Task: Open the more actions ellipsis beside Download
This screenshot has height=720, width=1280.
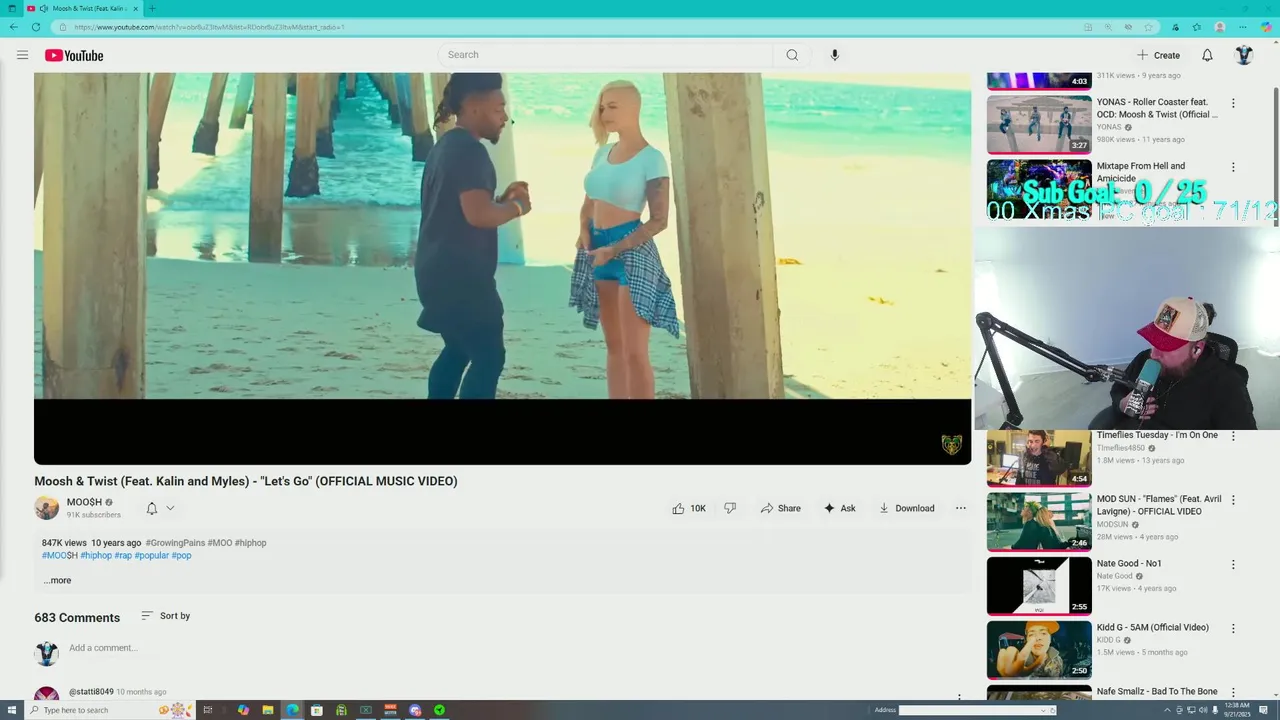Action: pos(961,508)
